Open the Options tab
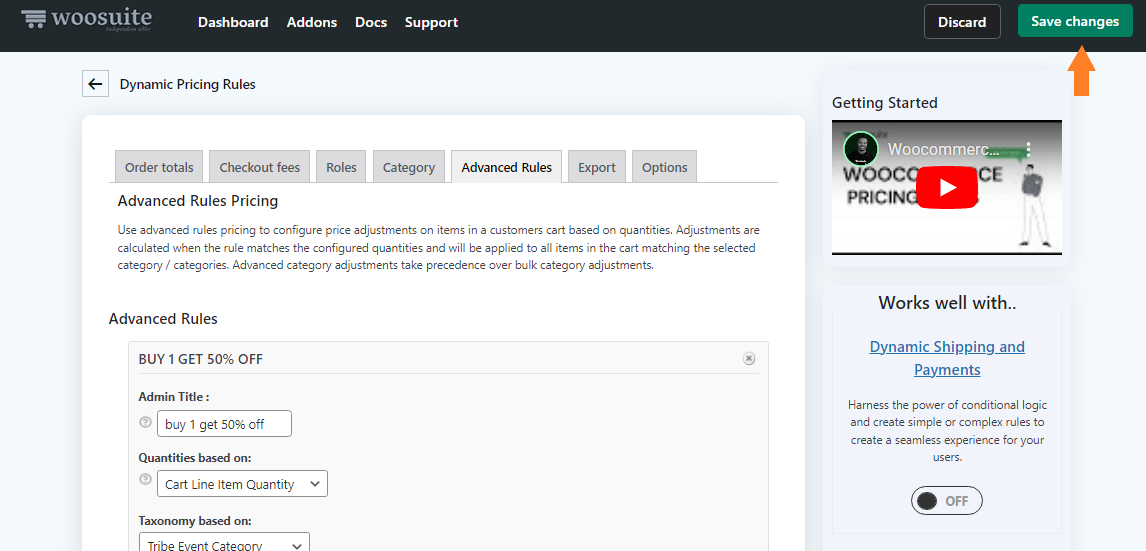This screenshot has height=551, width=1146. click(664, 167)
